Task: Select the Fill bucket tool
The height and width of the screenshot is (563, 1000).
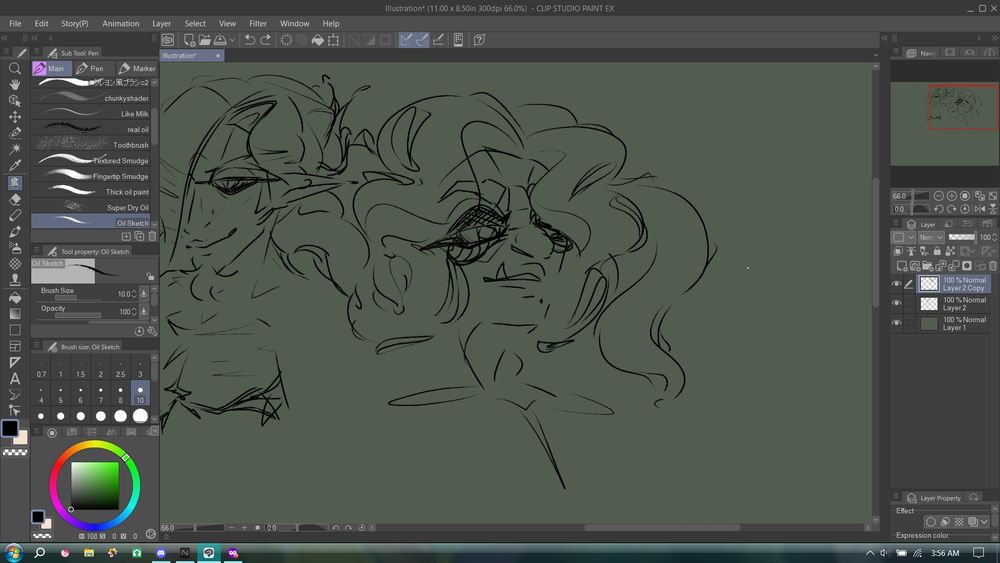Action: point(15,297)
